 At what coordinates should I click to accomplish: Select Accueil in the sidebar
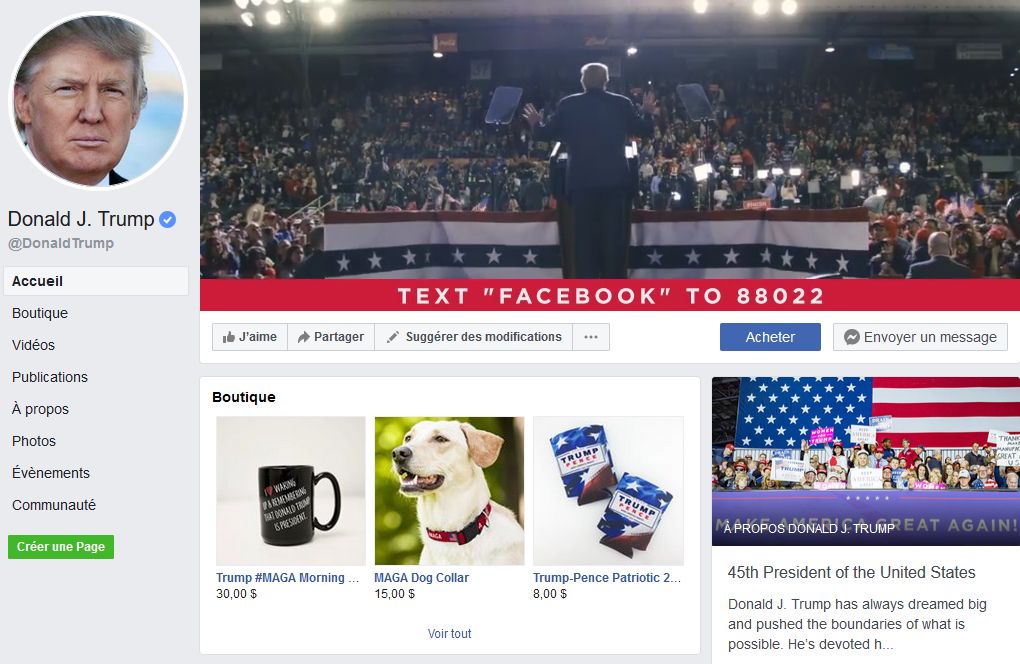click(96, 281)
